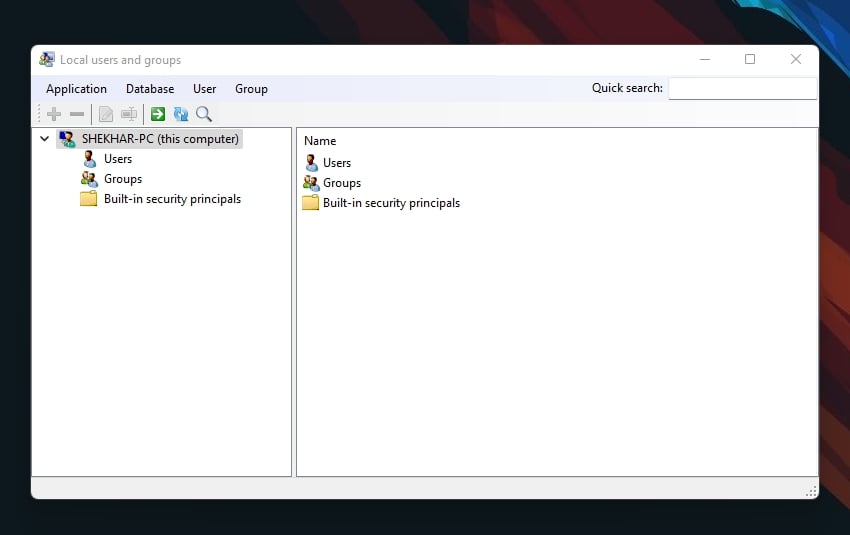
Task: Maximize the Local users and groups window
Action: coord(750,59)
